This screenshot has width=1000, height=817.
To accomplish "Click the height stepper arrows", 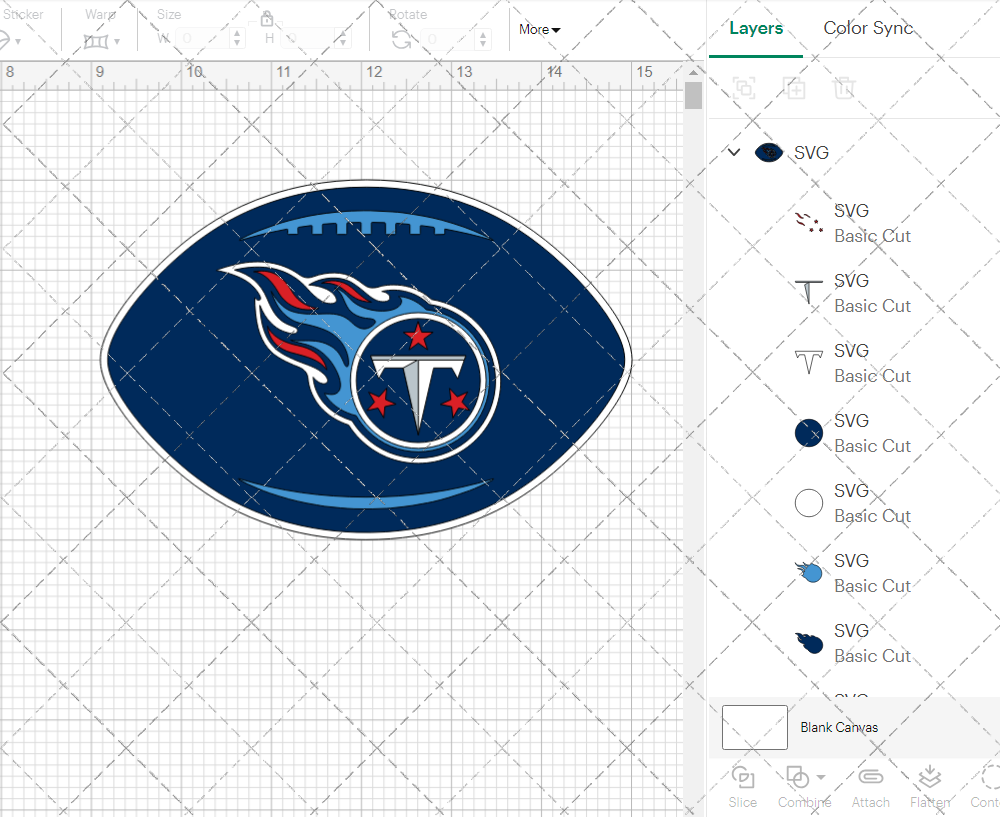I will 343,39.
